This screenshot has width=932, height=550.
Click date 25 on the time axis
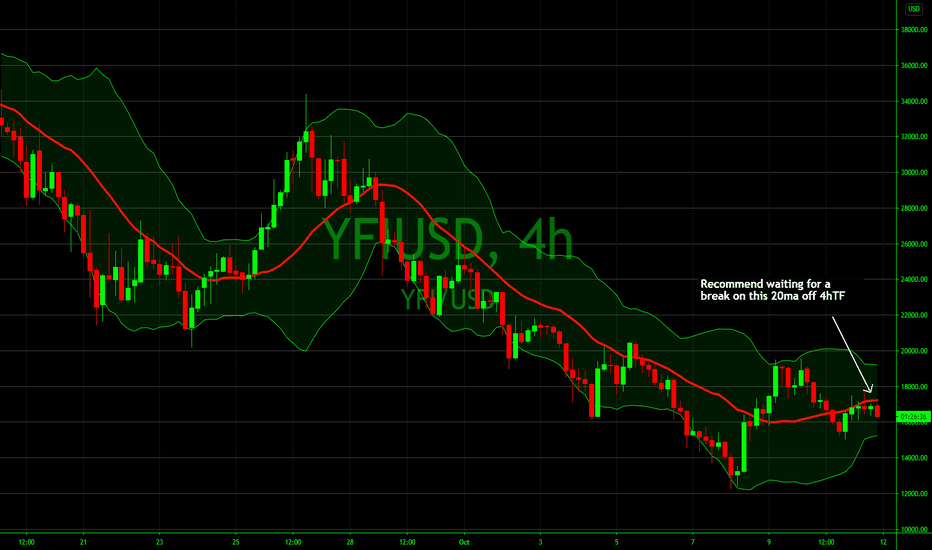[x=236, y=542]
